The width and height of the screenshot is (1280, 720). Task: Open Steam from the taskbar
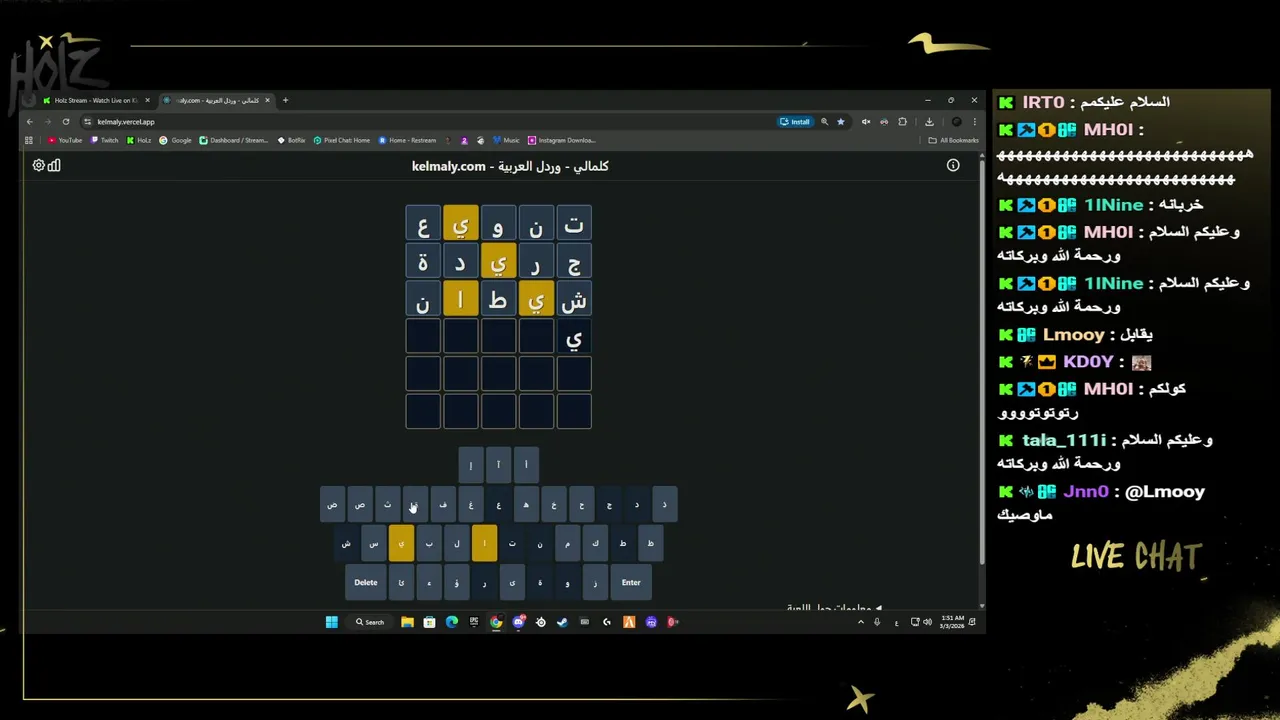tap(562, 622)
